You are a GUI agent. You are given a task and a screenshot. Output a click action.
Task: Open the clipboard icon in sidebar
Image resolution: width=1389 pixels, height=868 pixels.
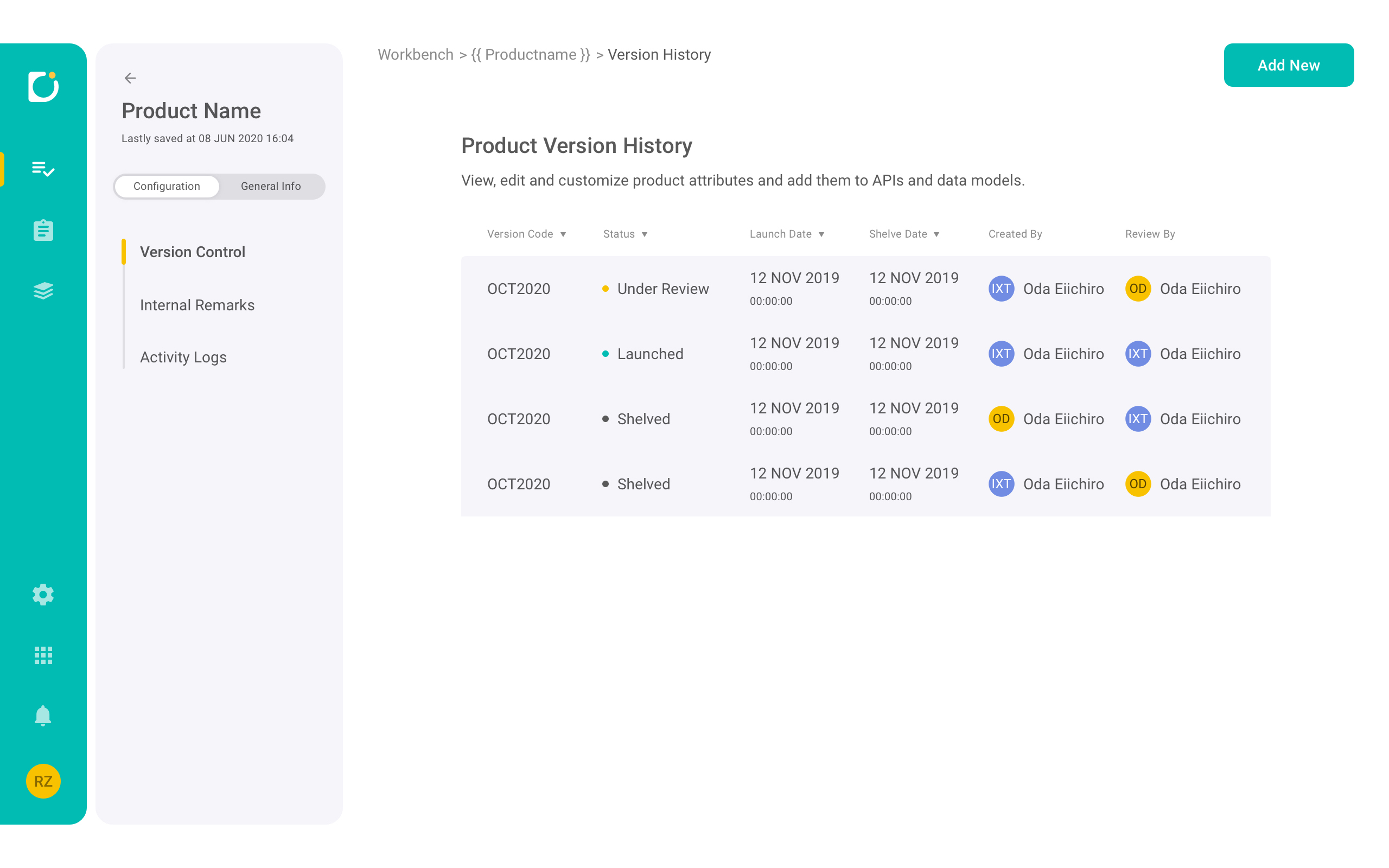[x=43, y=230]
